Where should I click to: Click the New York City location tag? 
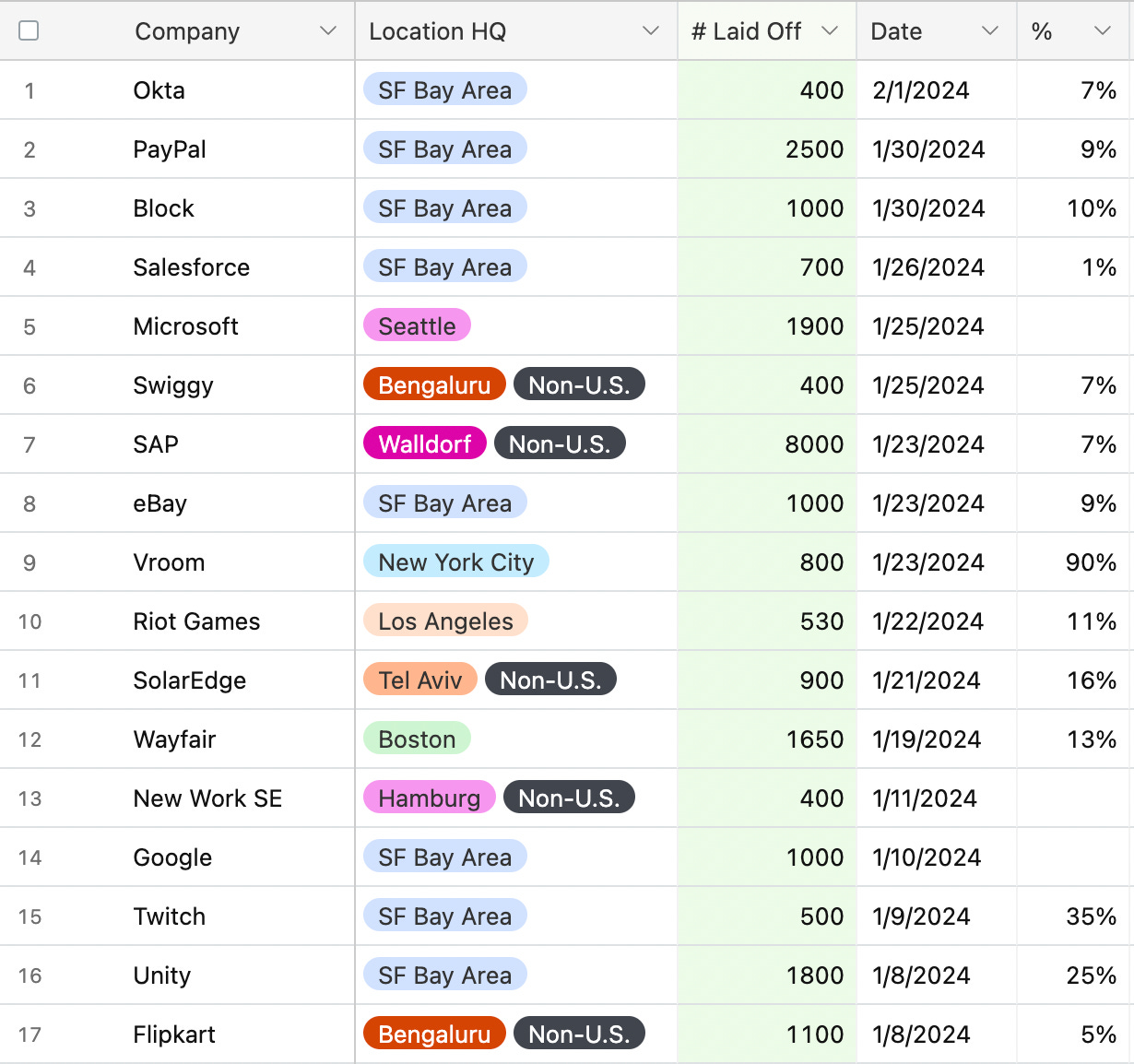pyautogui.click(x=456, y=562)
